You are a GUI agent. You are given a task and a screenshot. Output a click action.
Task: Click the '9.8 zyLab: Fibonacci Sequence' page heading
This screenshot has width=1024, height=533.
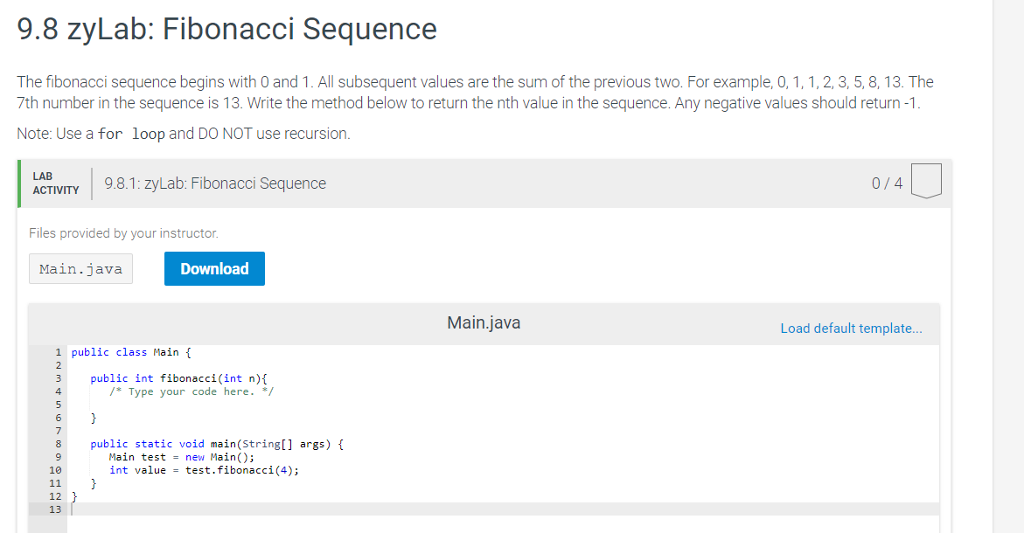point(227,30)
